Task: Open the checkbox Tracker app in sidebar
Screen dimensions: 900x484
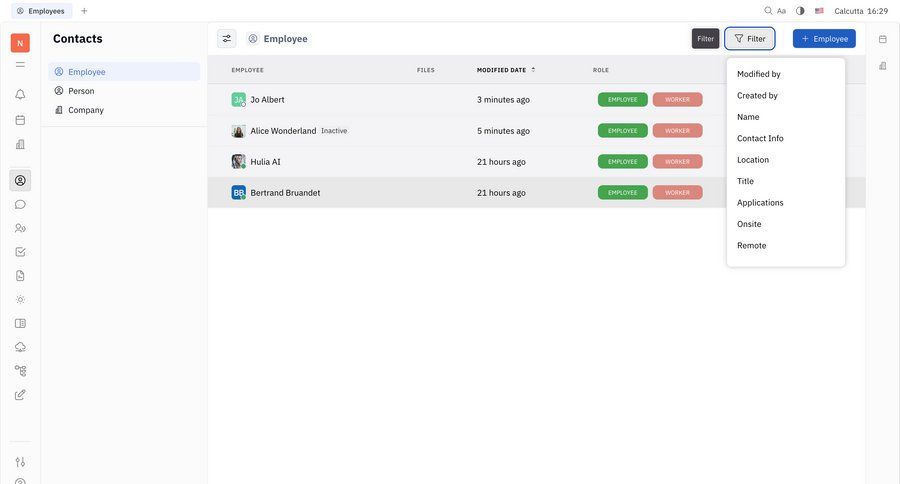Action: pos(20,252)
